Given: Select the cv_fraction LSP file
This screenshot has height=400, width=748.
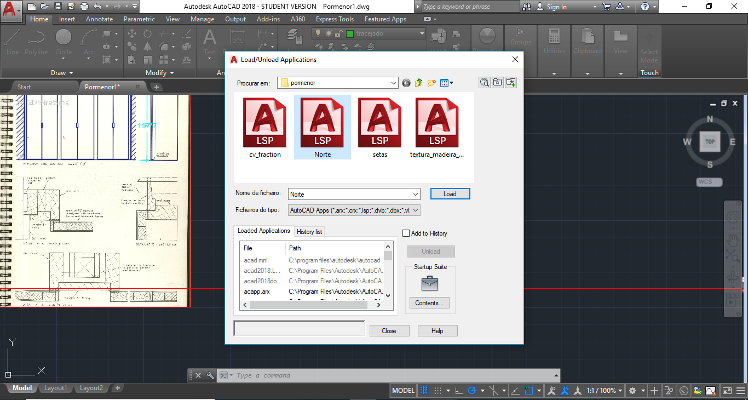Looking at the screenshot, I should (265, 128).
